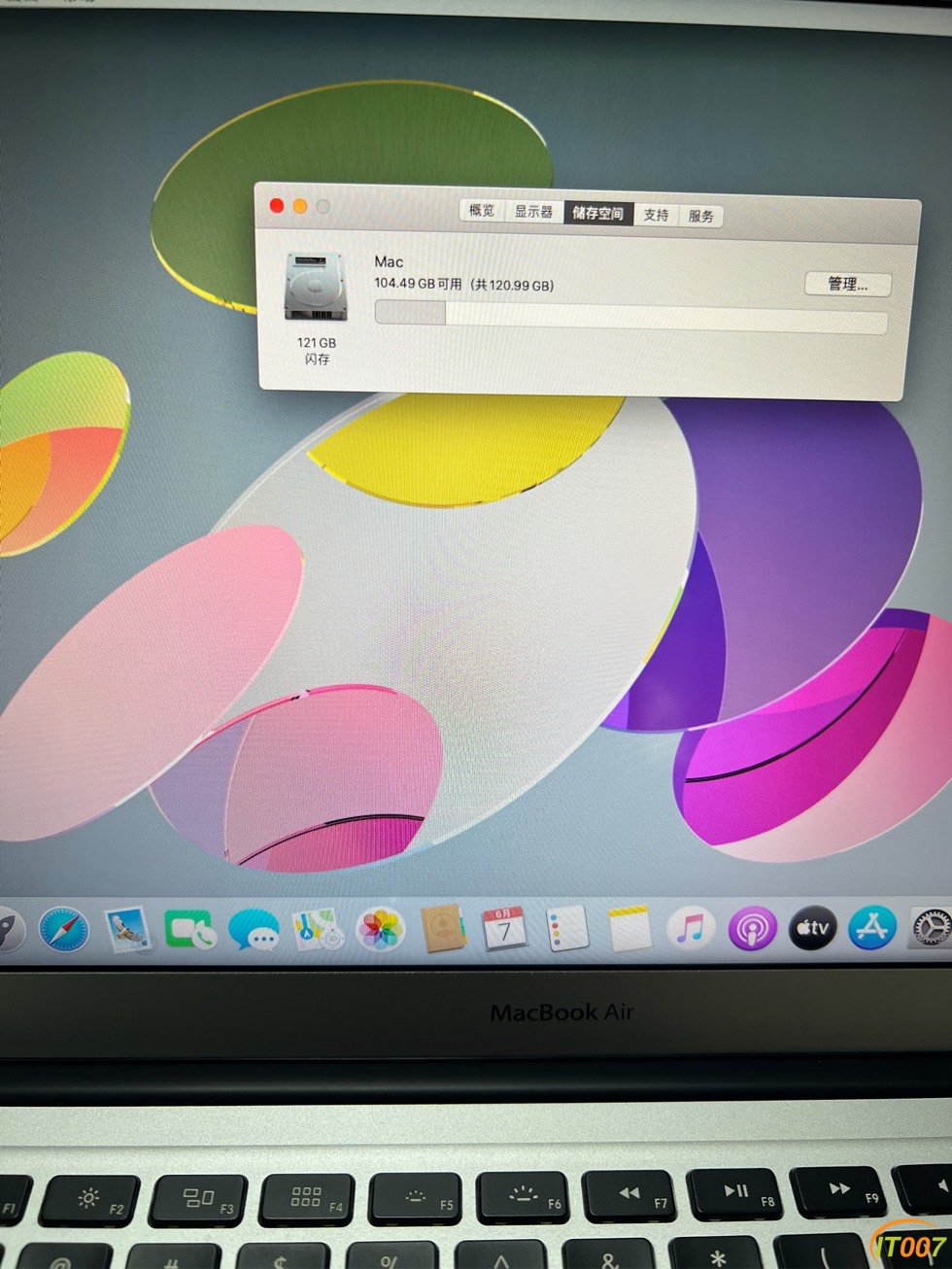This screenshot has width=952, height=1269.
Task: Open Calendar showing 7 in Dock
Action: click(x=504, y=930)
